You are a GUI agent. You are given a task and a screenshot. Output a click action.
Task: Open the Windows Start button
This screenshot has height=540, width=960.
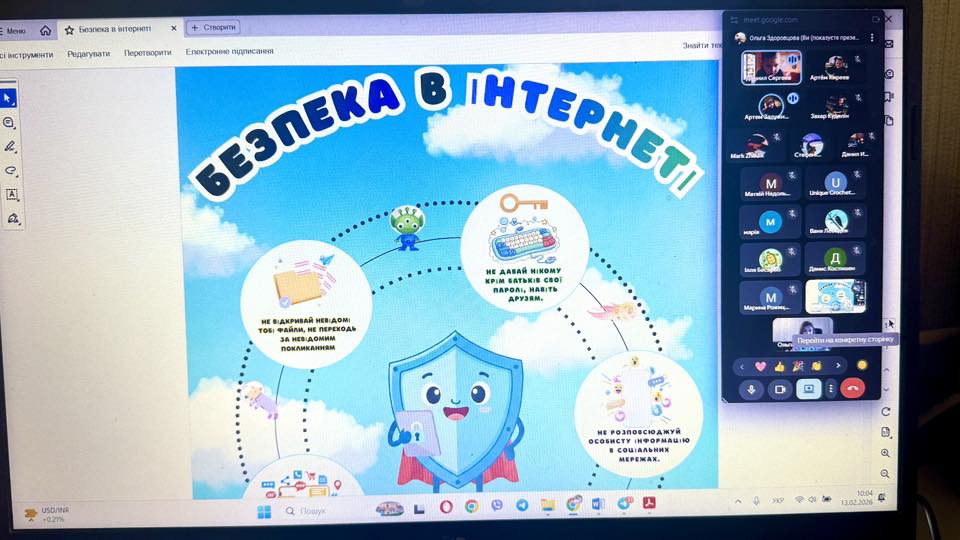(264, 511)
